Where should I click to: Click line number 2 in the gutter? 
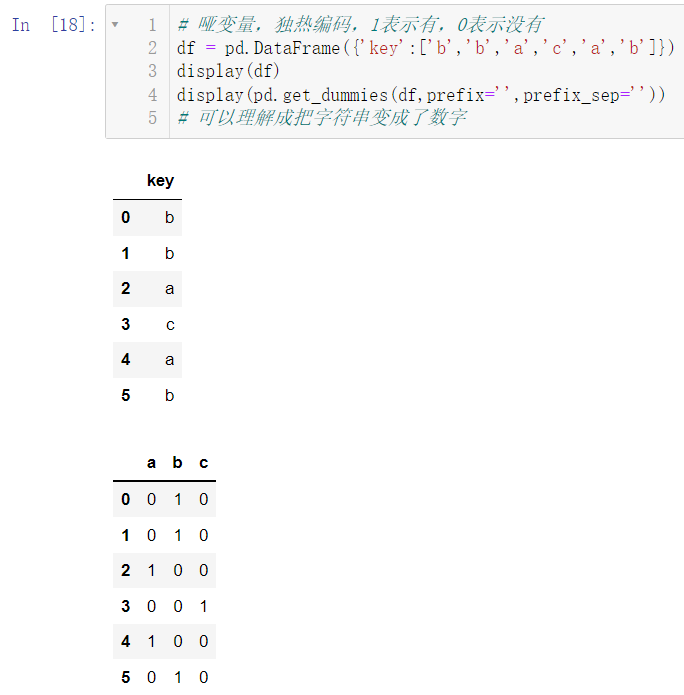coord(152,48)
